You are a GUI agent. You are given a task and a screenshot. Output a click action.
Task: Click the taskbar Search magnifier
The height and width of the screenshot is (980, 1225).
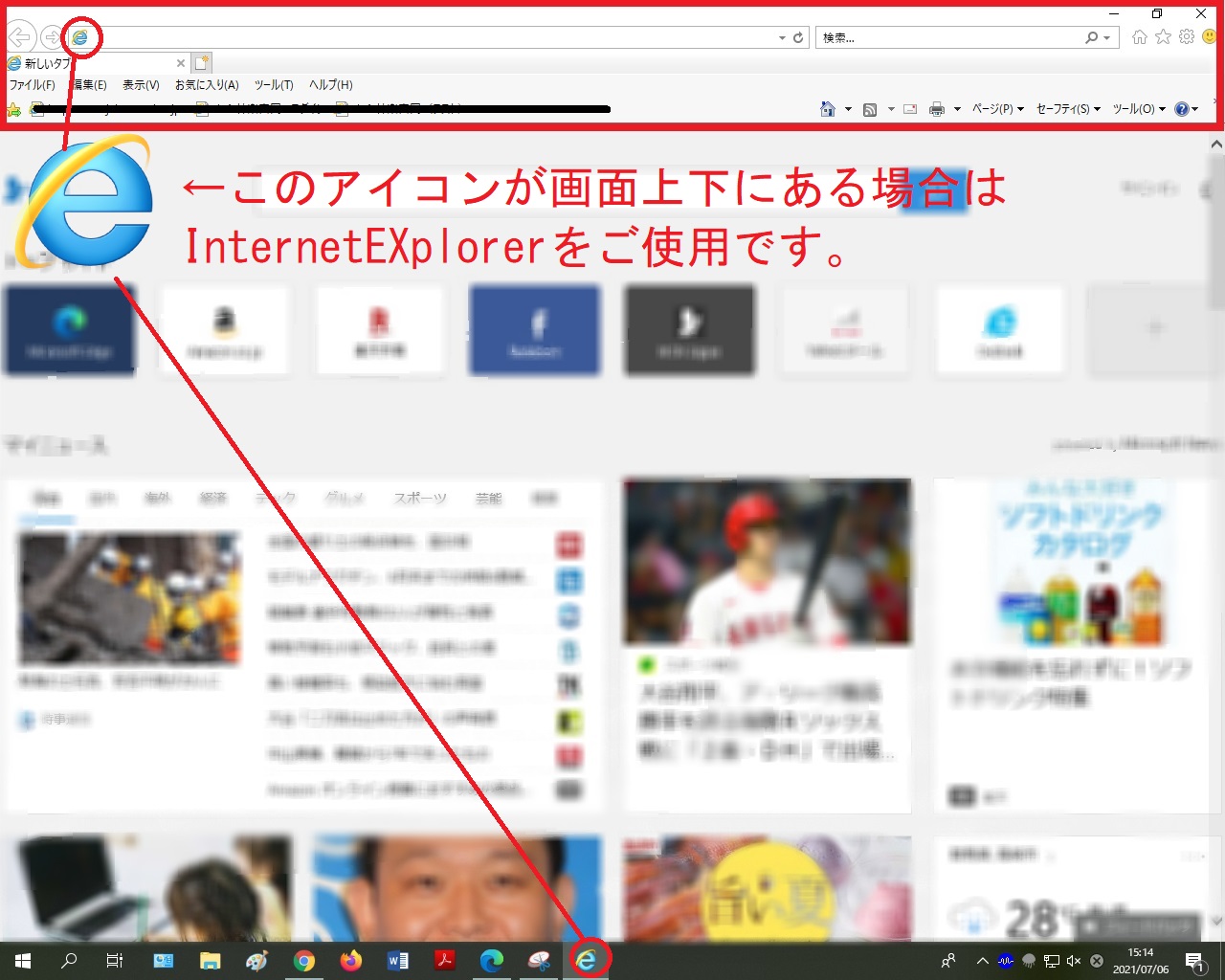[x=69, y=960]
